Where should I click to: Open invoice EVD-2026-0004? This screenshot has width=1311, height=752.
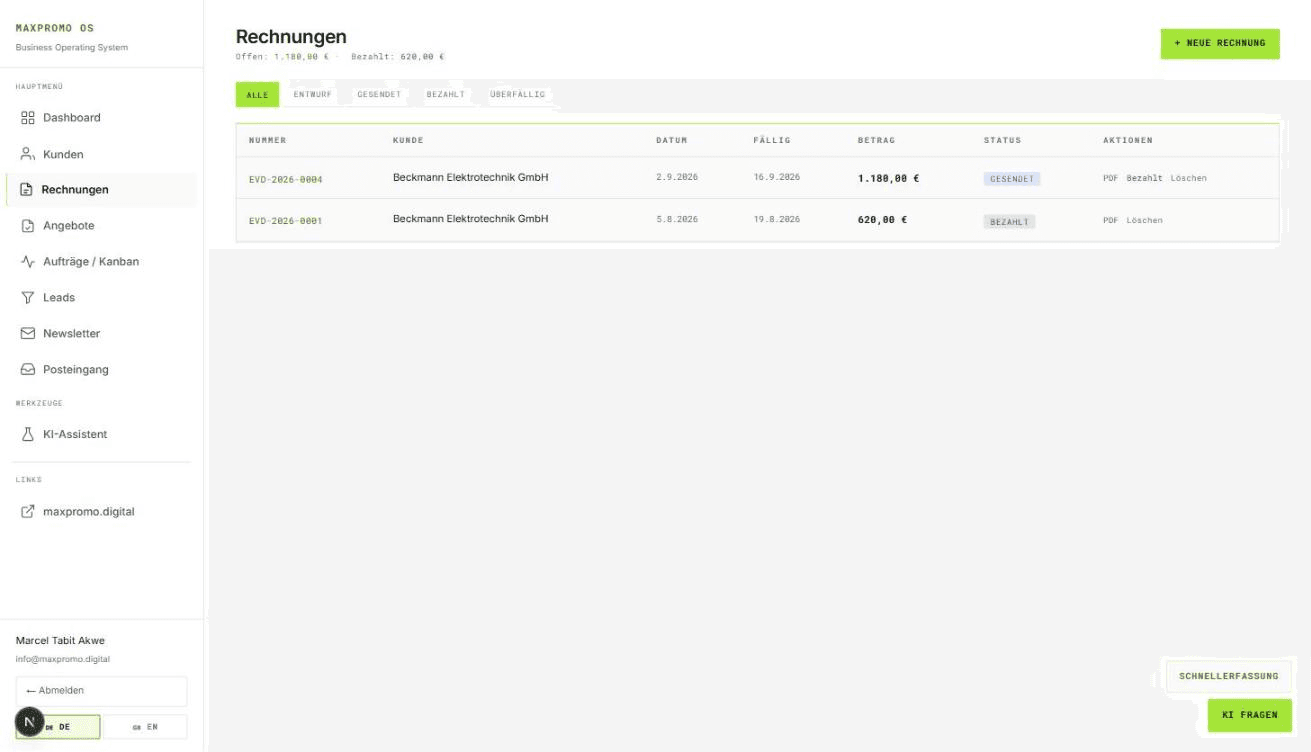(286, 180)
